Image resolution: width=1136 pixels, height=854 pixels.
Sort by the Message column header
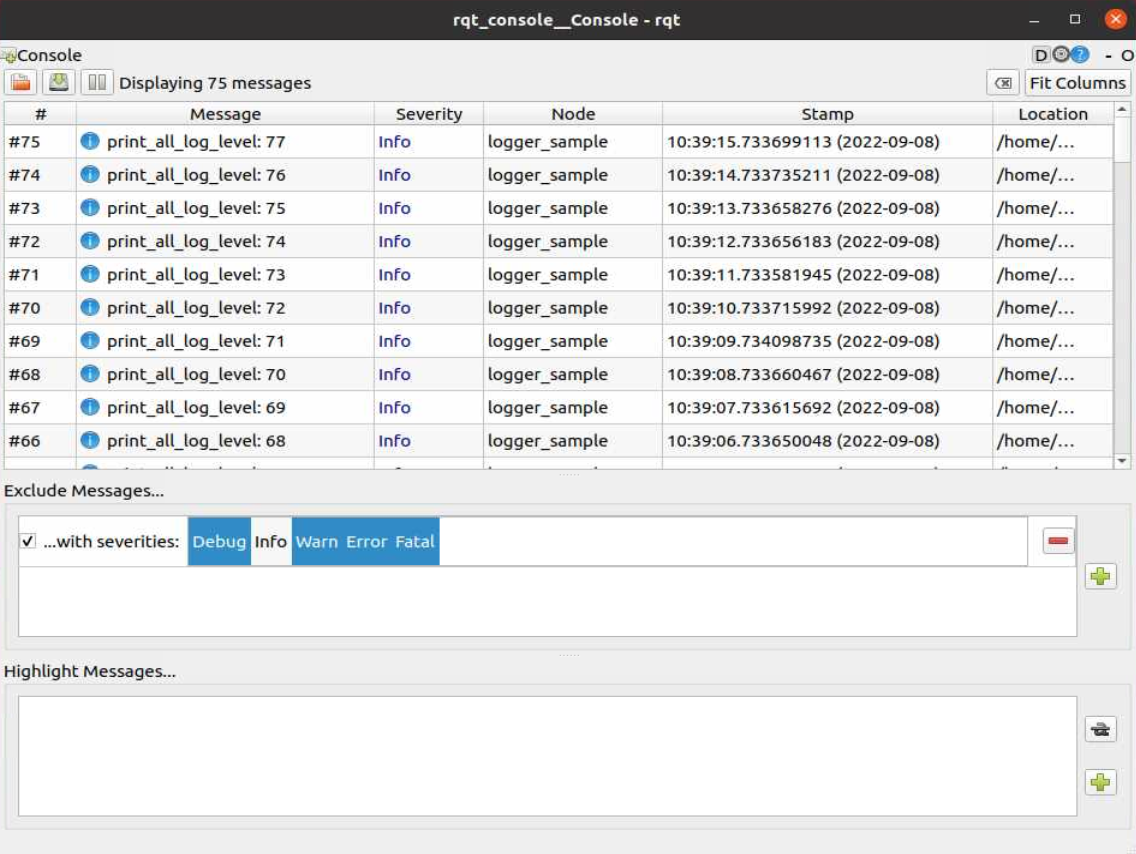[225, 114]
